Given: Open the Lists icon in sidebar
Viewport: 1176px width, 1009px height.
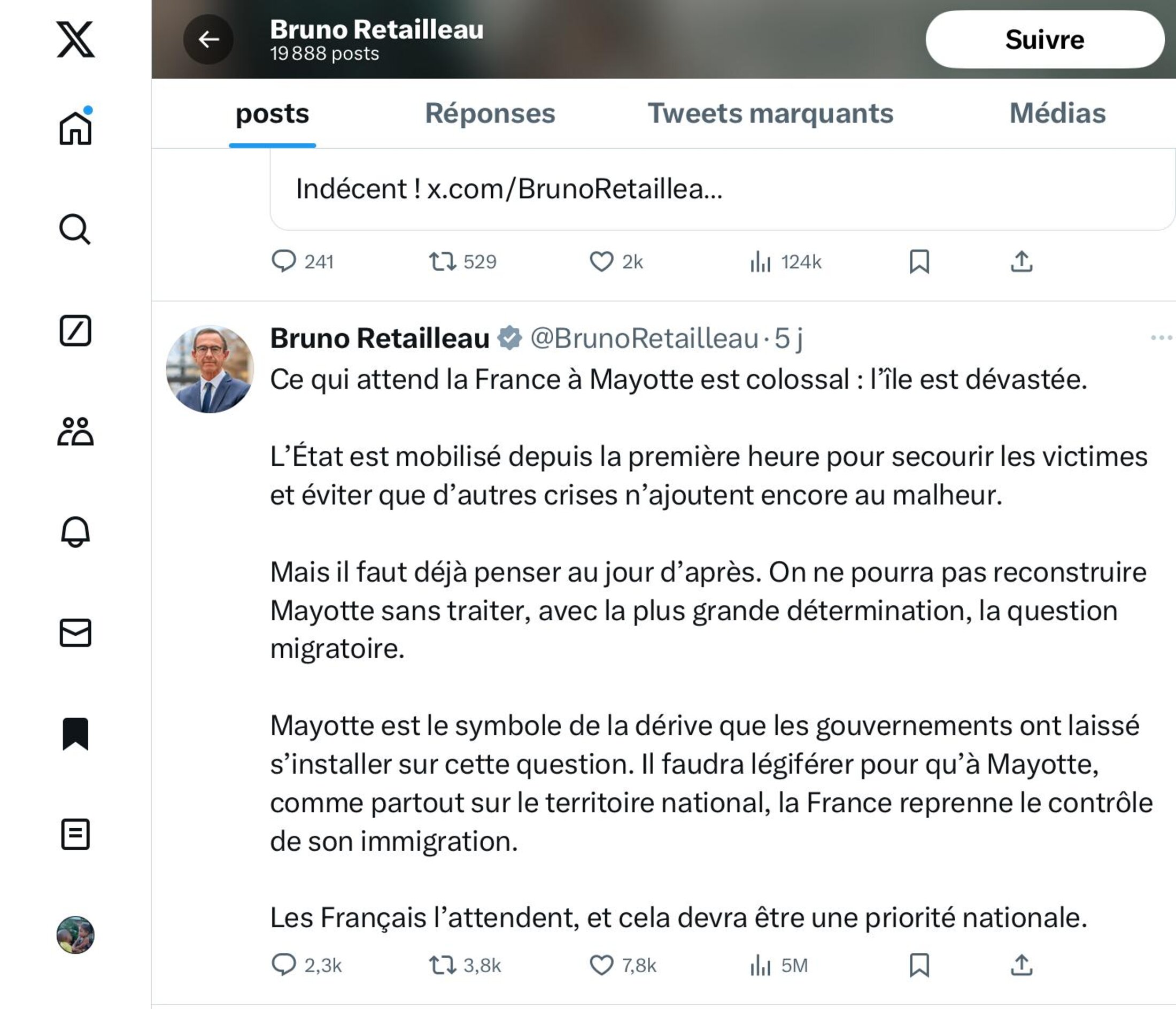Looking at the screenshot, I should point(75,834).
